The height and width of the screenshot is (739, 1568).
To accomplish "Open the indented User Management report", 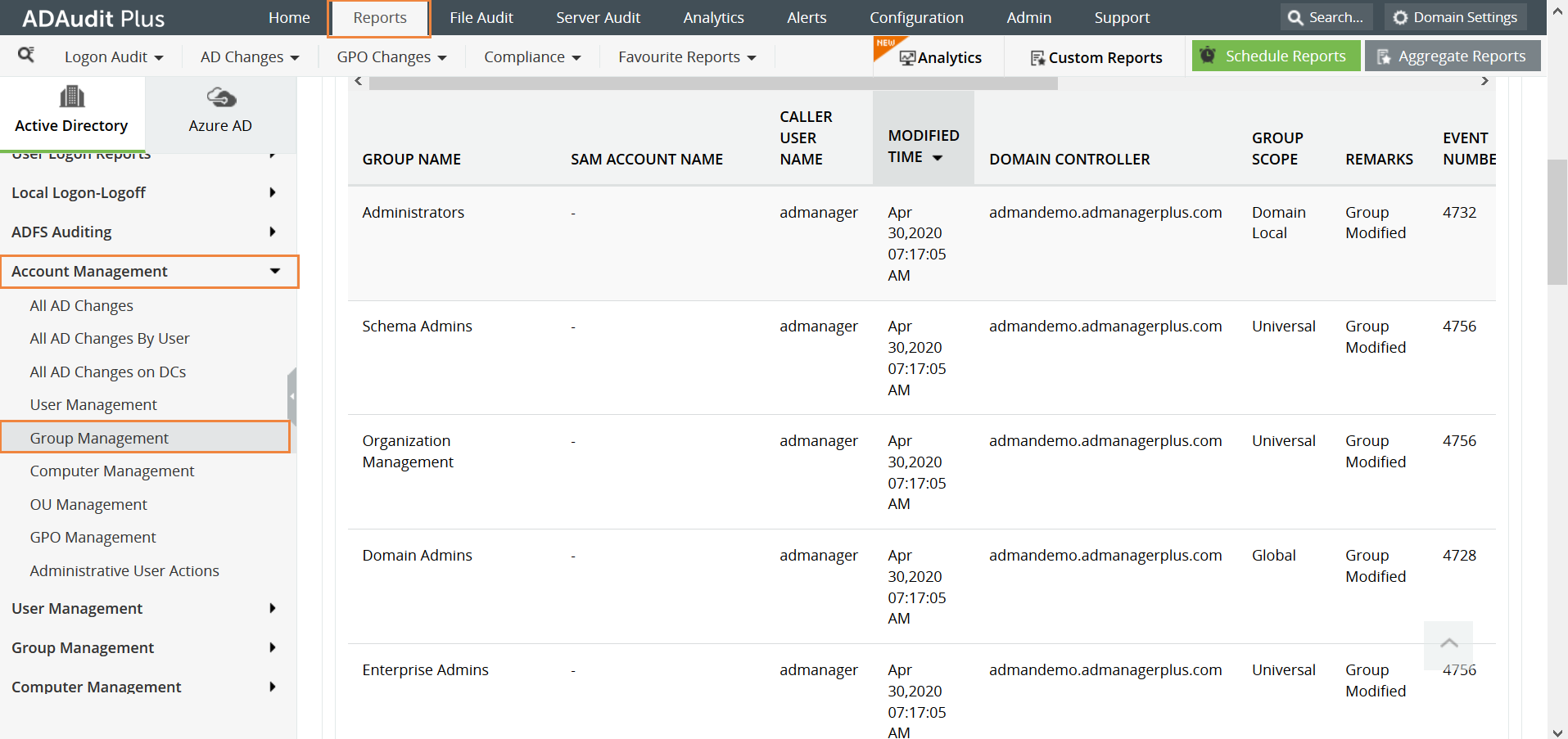I will 93,404.
